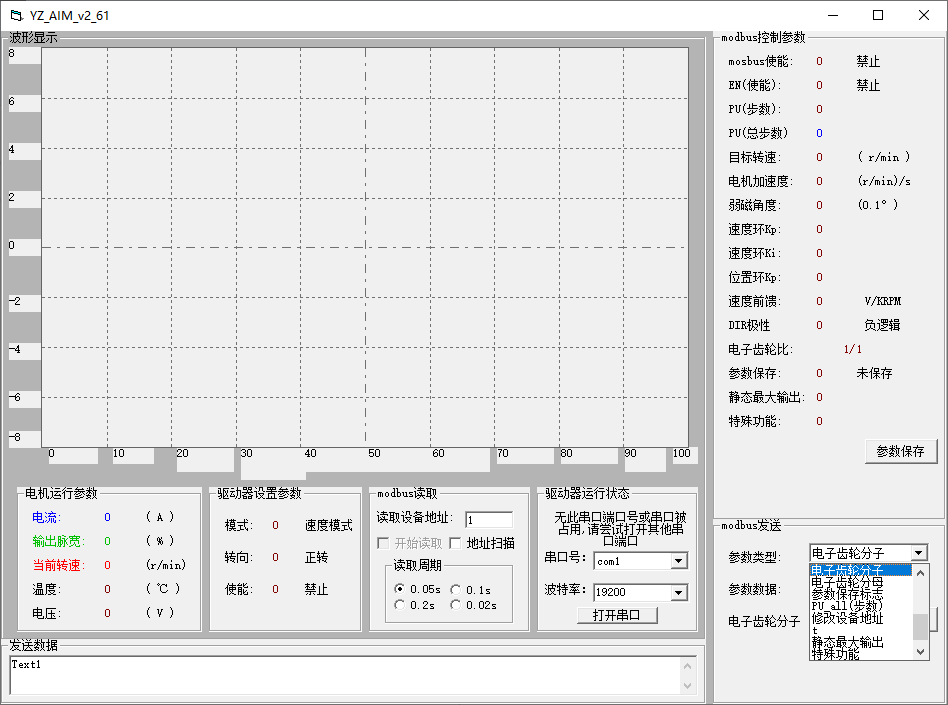Click the 电压 label in motor parameters
The height and width of the screenshot is (705, 948).
[47, 613]
